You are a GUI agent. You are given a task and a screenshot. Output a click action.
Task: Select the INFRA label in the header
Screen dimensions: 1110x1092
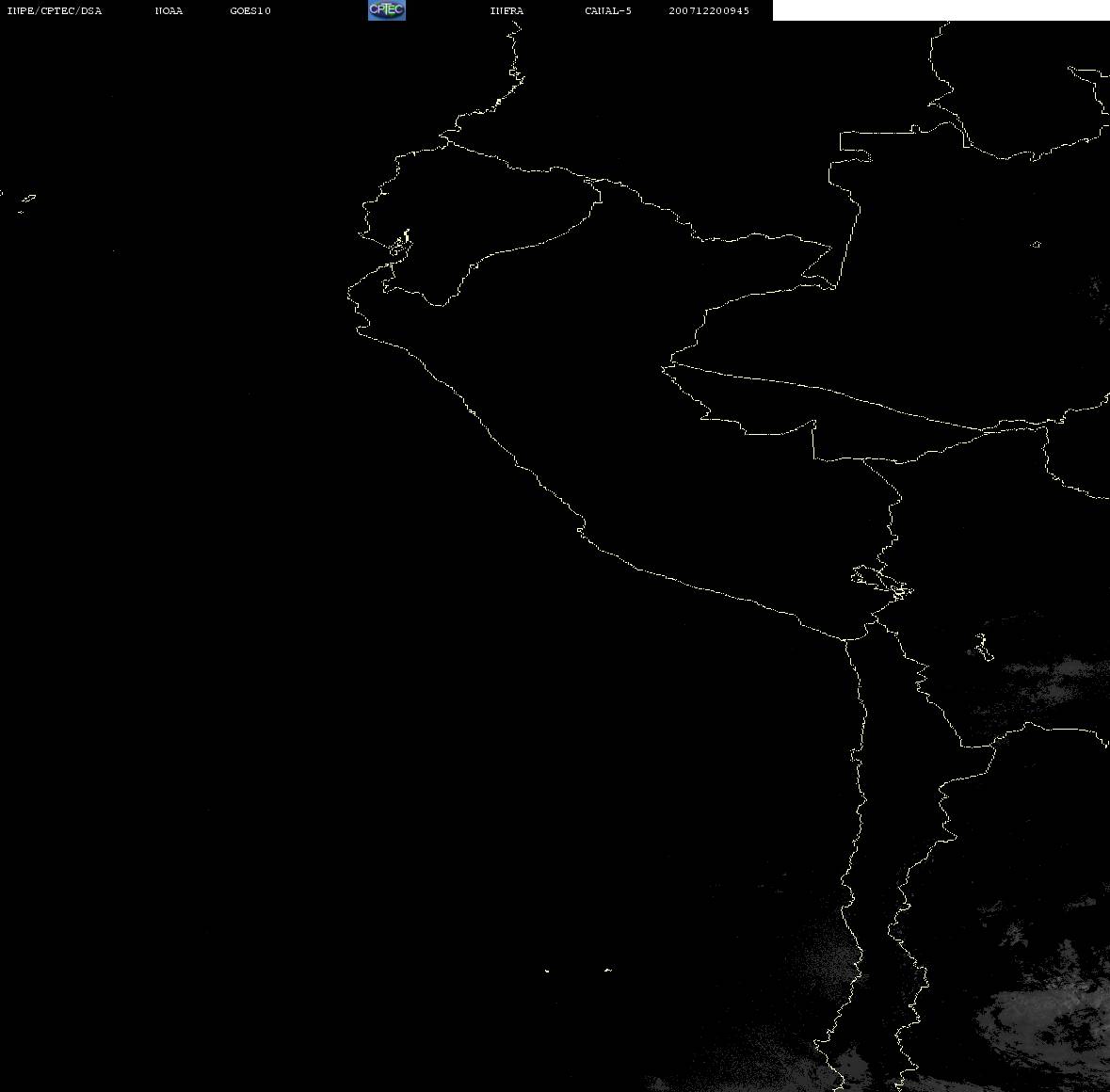point(507,11)
